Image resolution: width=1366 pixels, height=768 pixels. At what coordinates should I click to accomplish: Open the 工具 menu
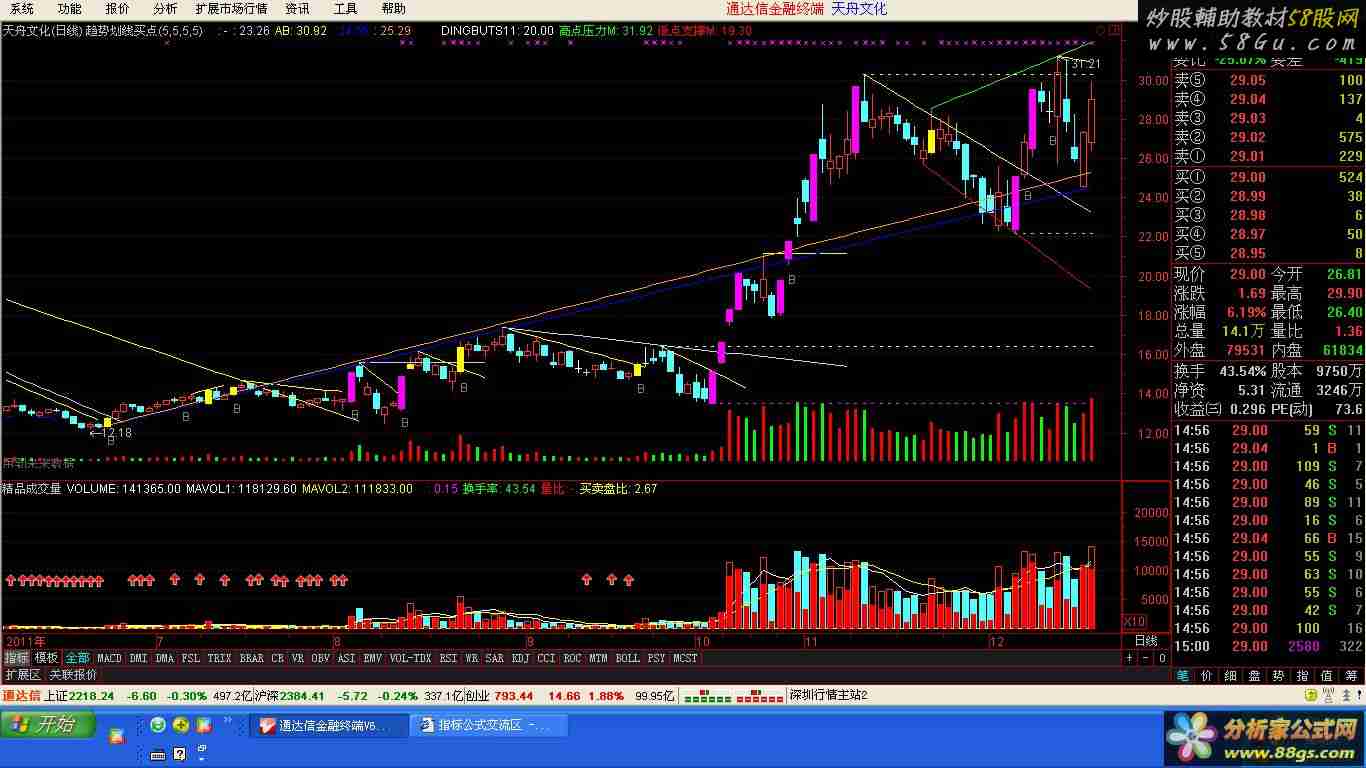pos(345,9)
